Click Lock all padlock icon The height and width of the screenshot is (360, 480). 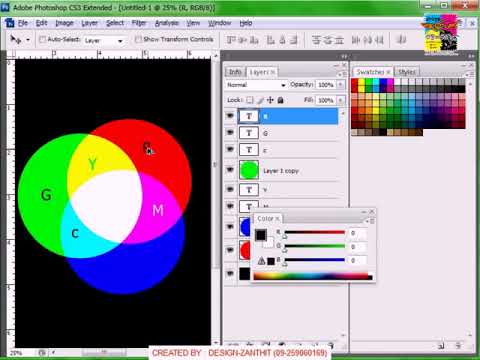pyautogui.click(x=281, y=100)
